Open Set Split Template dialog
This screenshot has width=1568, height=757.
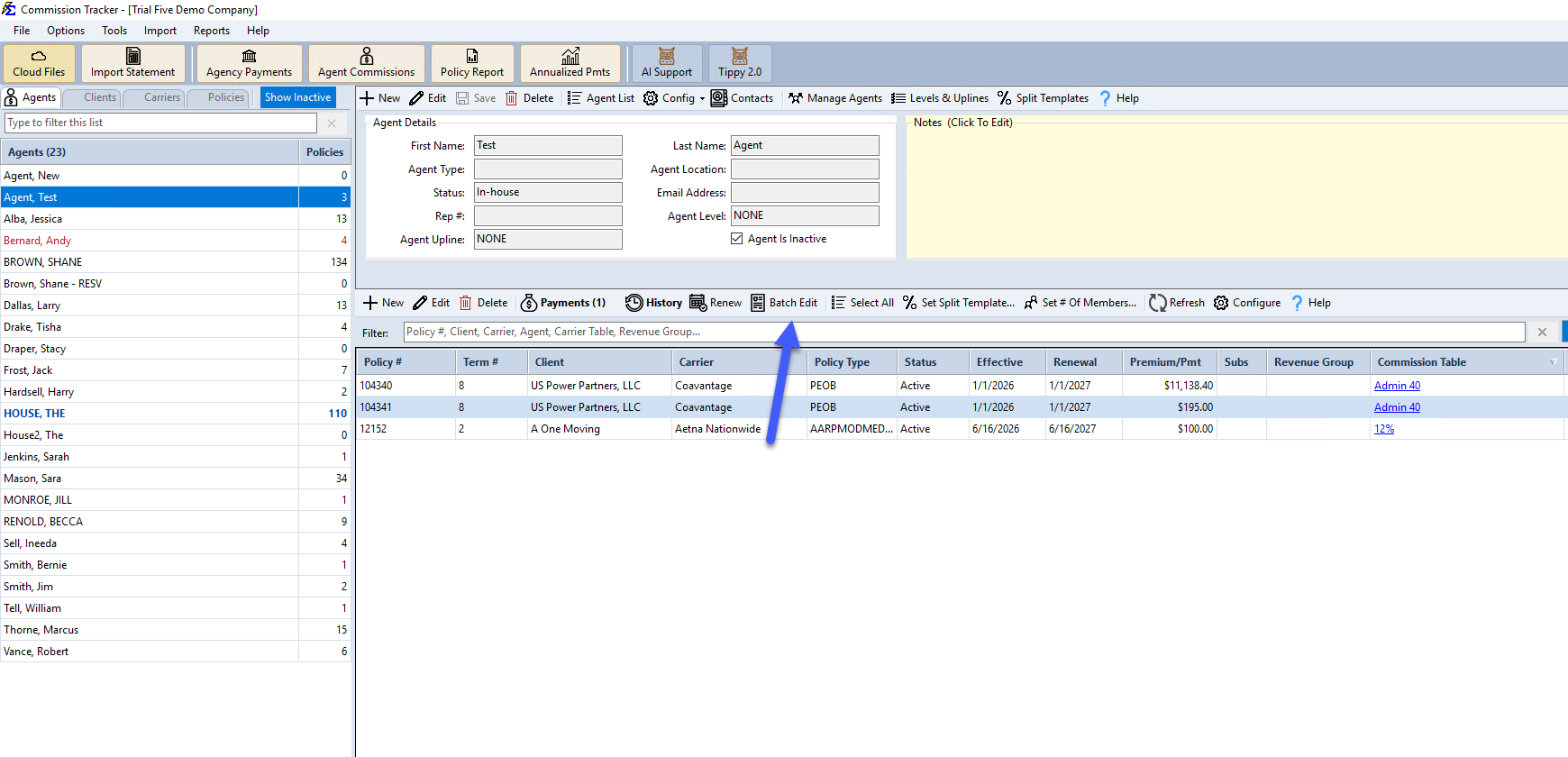coord(960,303)
